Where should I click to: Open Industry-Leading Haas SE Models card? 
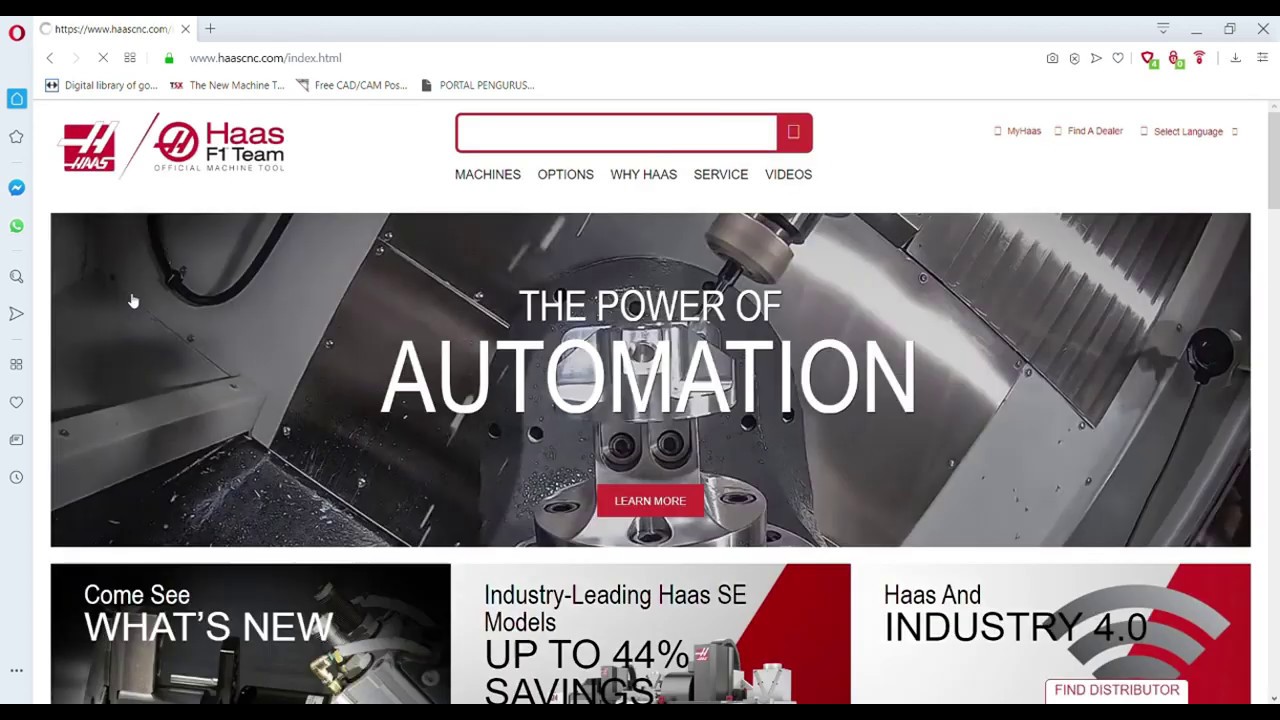tap(650, 634)
